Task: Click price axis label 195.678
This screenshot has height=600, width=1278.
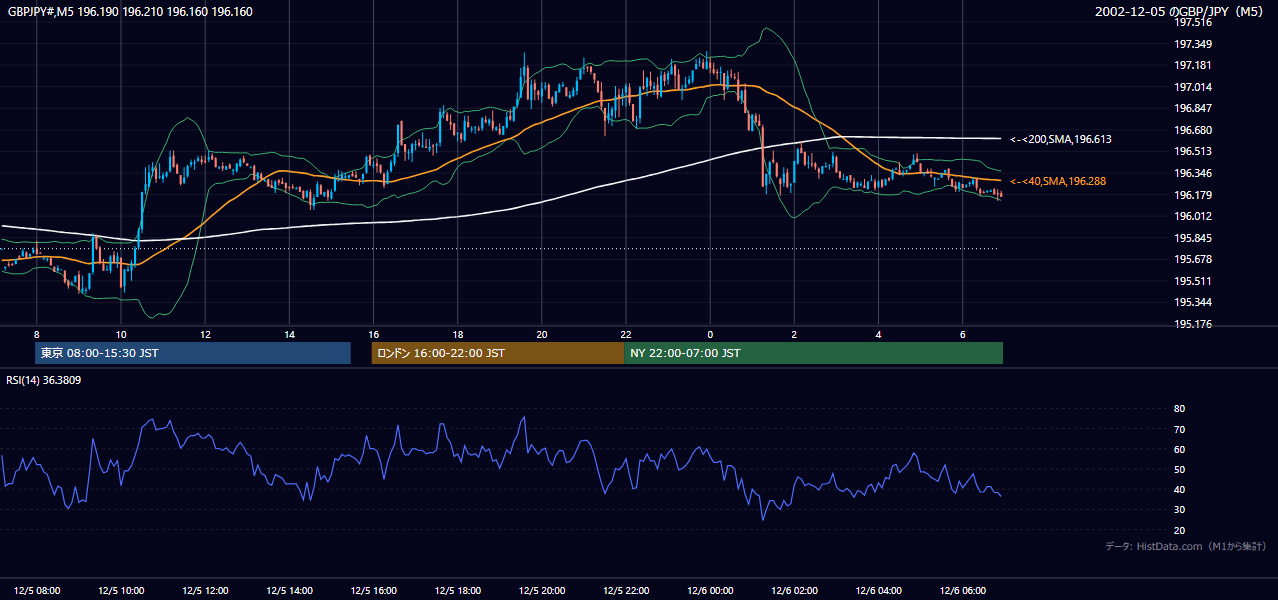Action: coord(1191,259)
